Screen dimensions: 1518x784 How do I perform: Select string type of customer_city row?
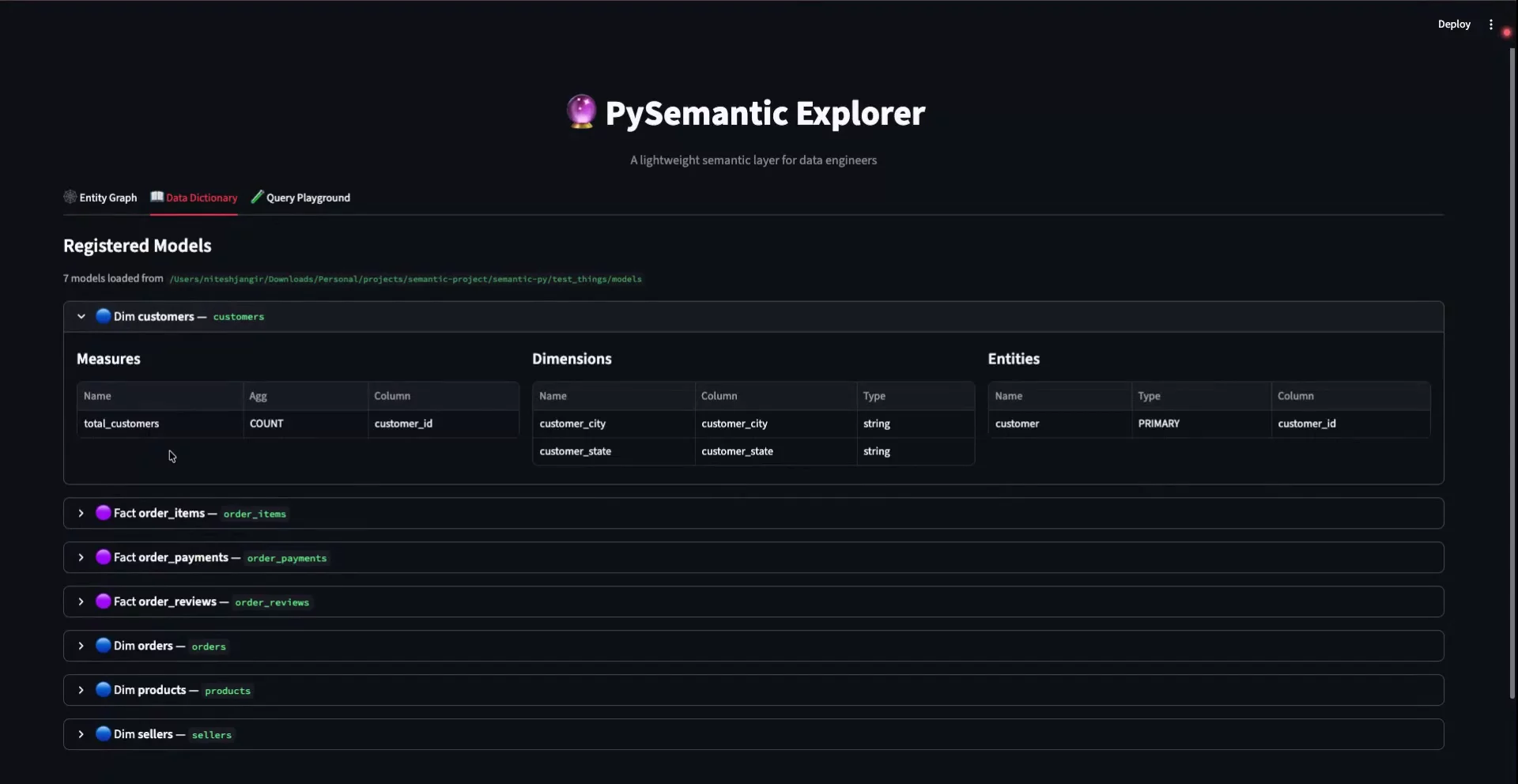(916, 424)
